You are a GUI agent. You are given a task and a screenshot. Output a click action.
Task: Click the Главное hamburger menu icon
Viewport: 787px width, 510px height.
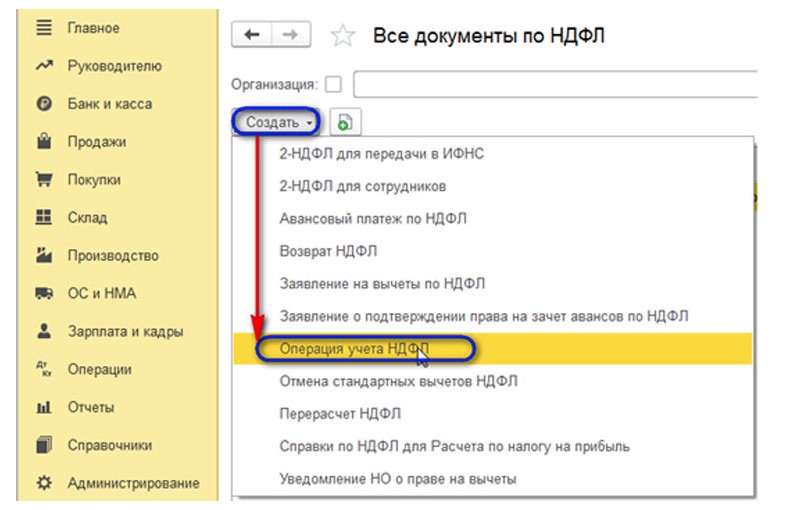click(x=43, y=28)
